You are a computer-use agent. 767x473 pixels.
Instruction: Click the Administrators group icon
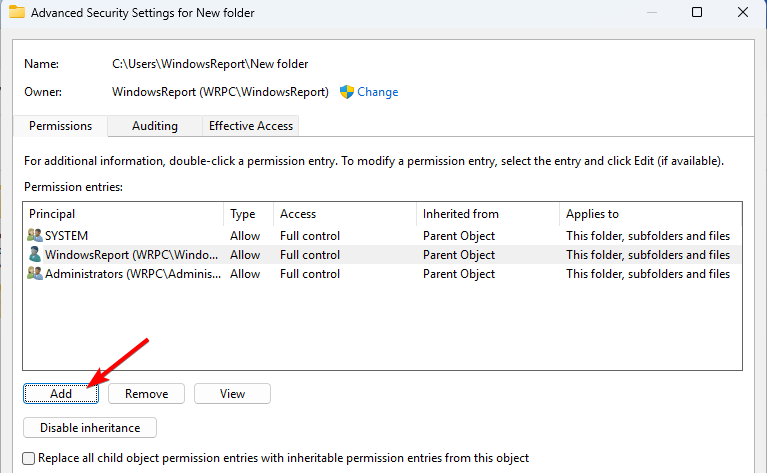pos(35,274)
